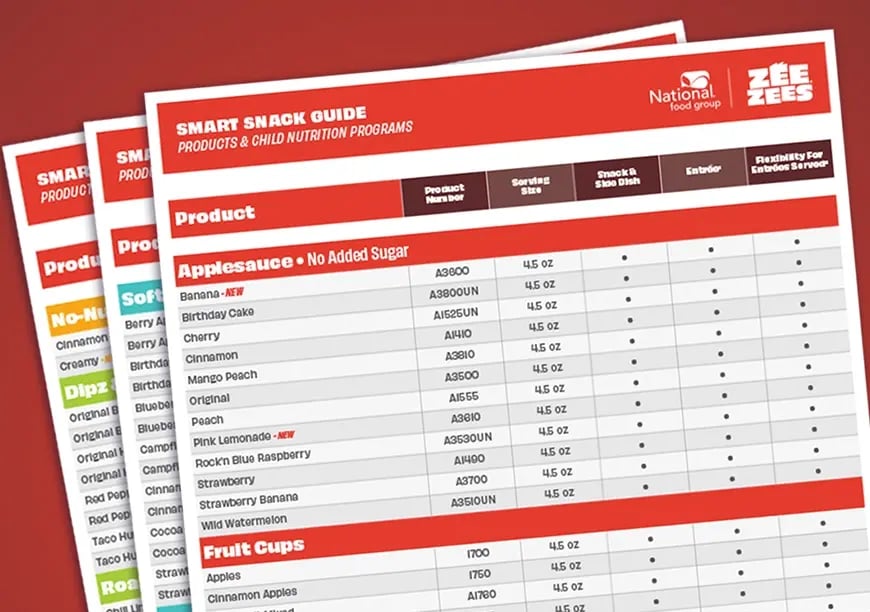Click the NEW tag beside Pink Lemonade
The width and height of the screenshot is (870, 612).
285,435
